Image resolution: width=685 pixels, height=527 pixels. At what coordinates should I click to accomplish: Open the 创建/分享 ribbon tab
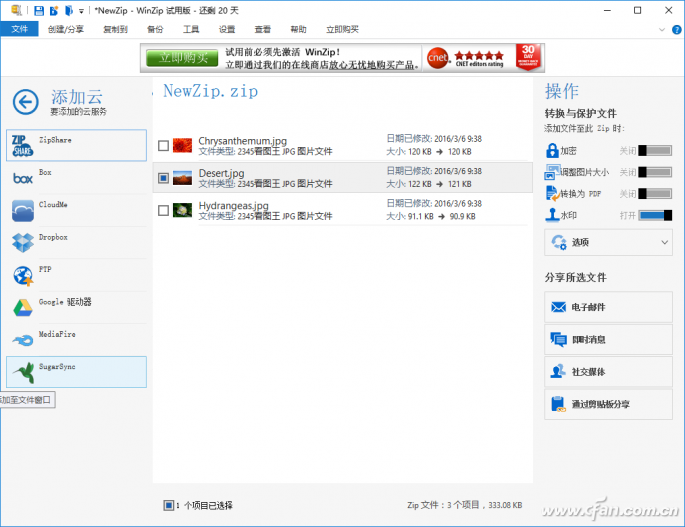coord(66,29)
